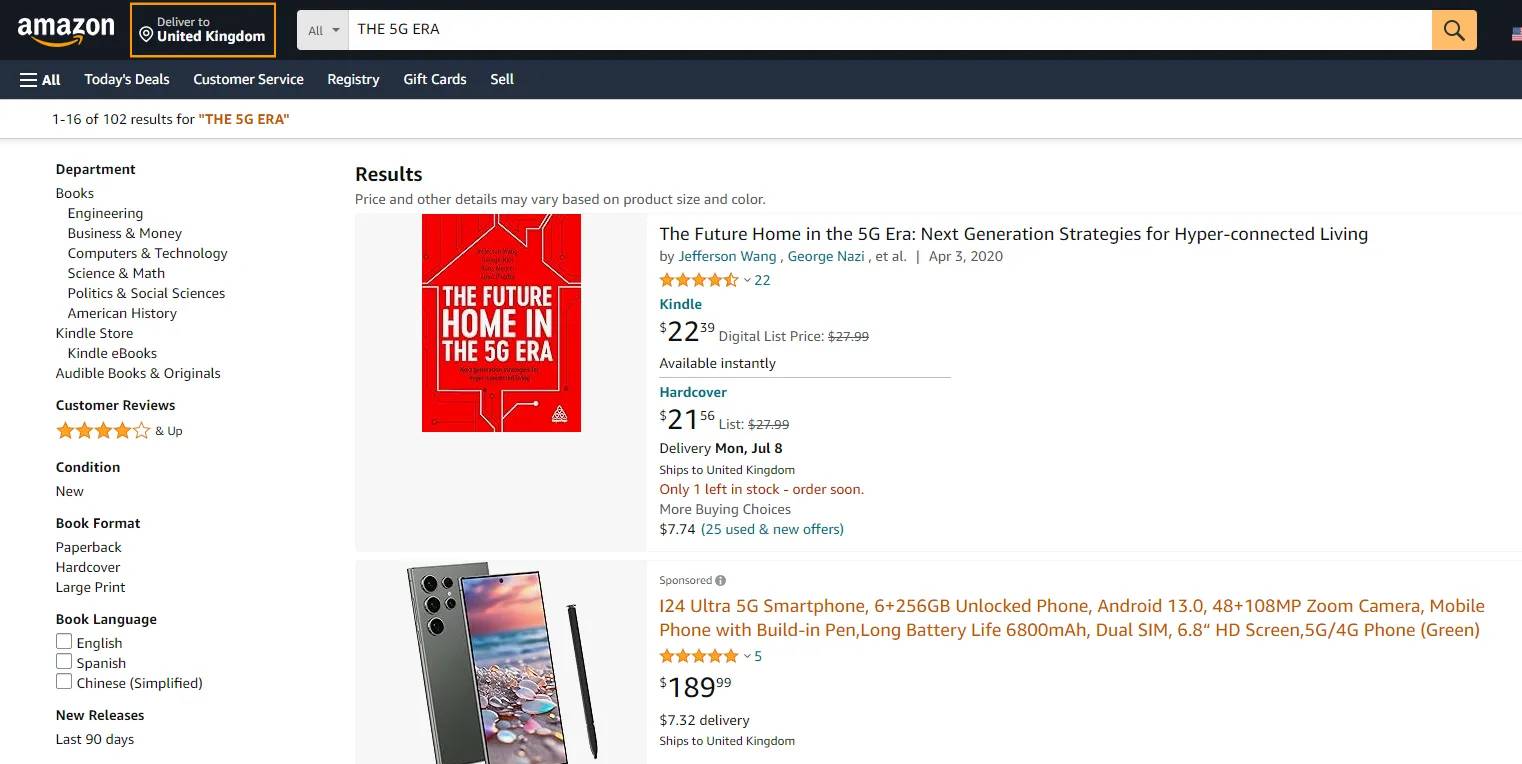Image resolution: width=1522 pixels, height=764 pixels.
Task: Open Today's Deals in navigation bar
Action: tap(127, 80)
